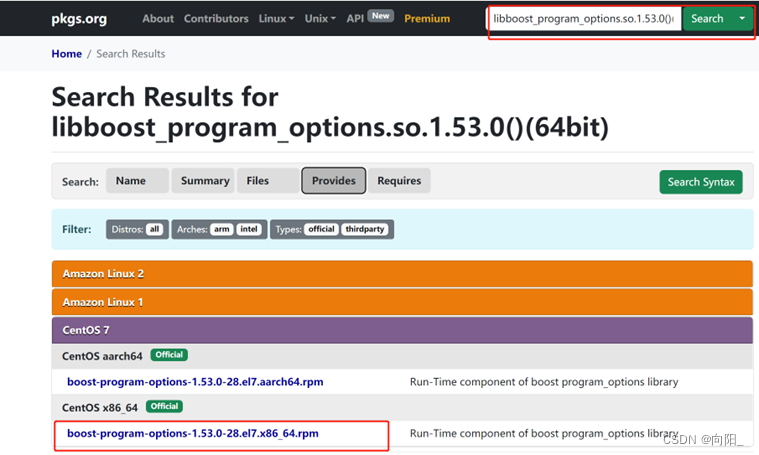Open boost-program-options x86_64 rpm link
Image resolution: width=759 pixels, height=455 pixels.
[x=193, y=433]
